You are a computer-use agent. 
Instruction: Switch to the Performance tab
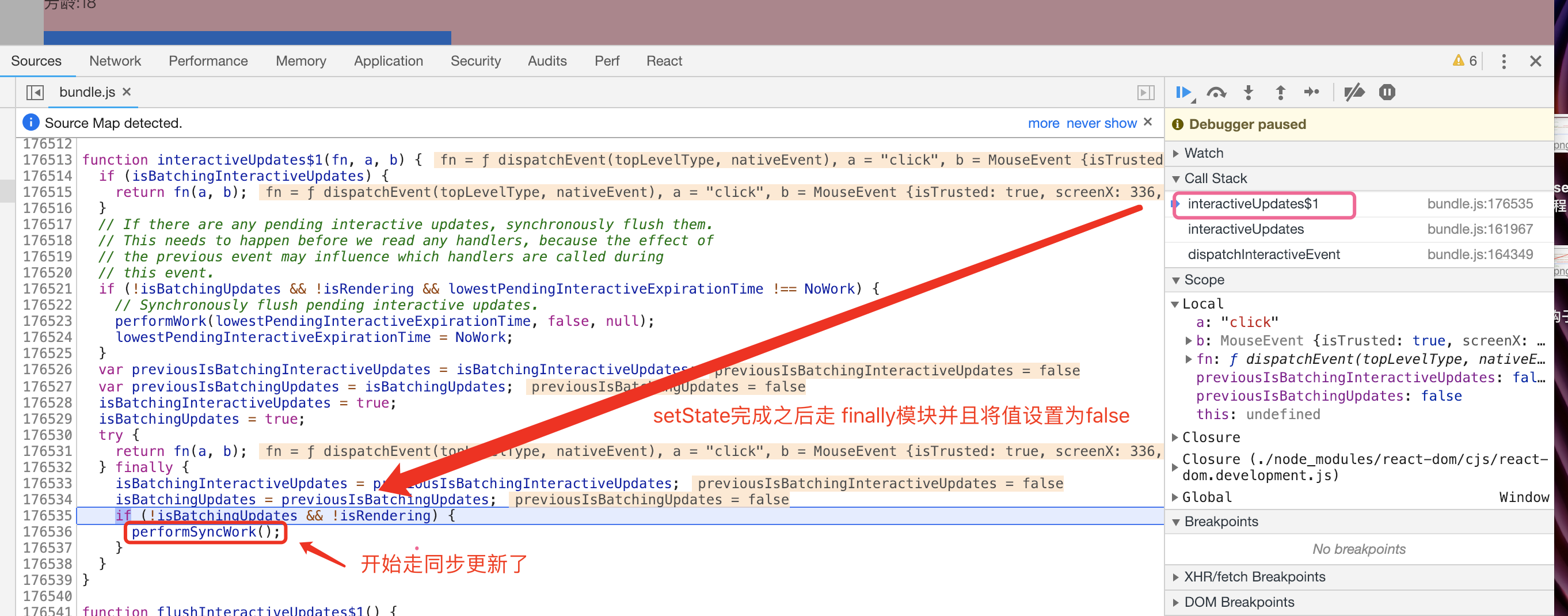point(208,61)
